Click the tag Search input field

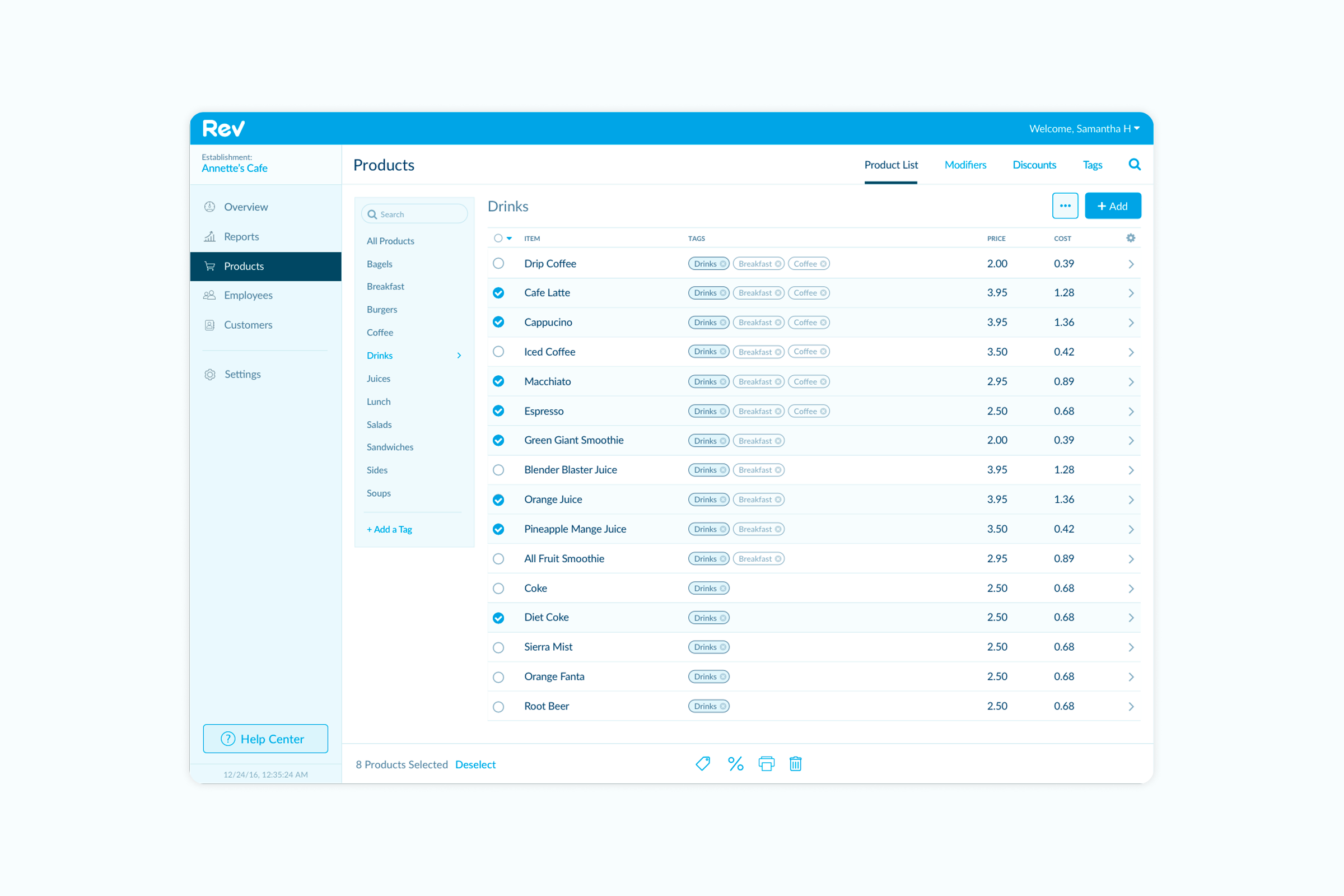(x=414, y=214)
